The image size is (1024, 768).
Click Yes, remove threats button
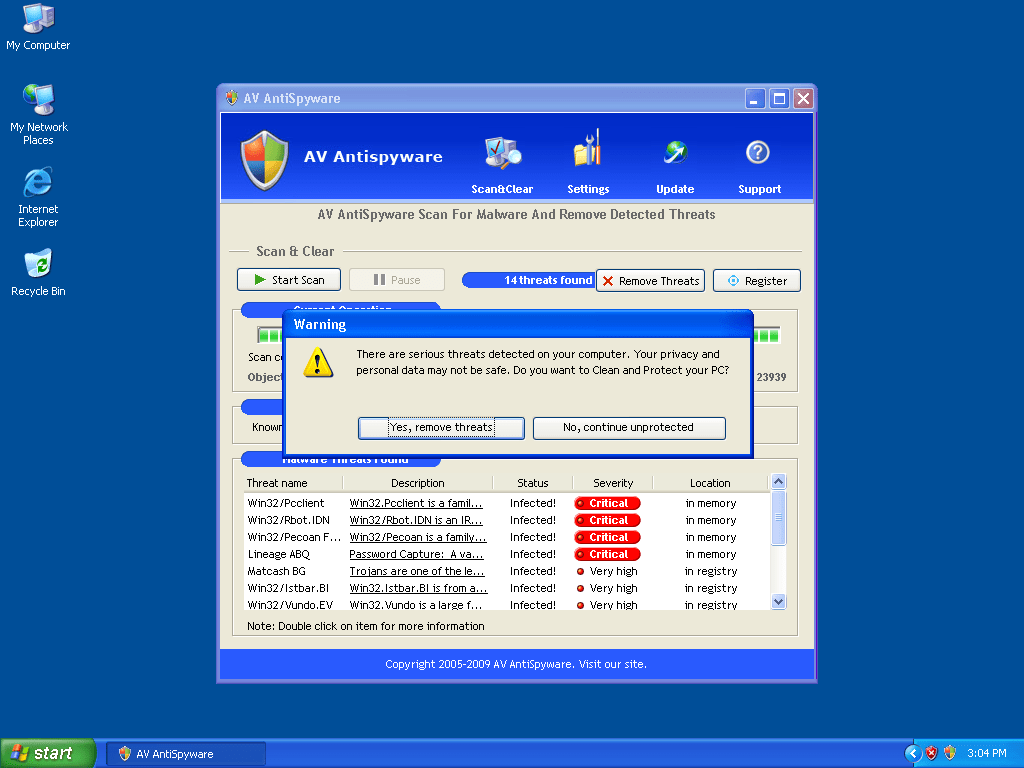pyautogui.click(x=441, y=428)
